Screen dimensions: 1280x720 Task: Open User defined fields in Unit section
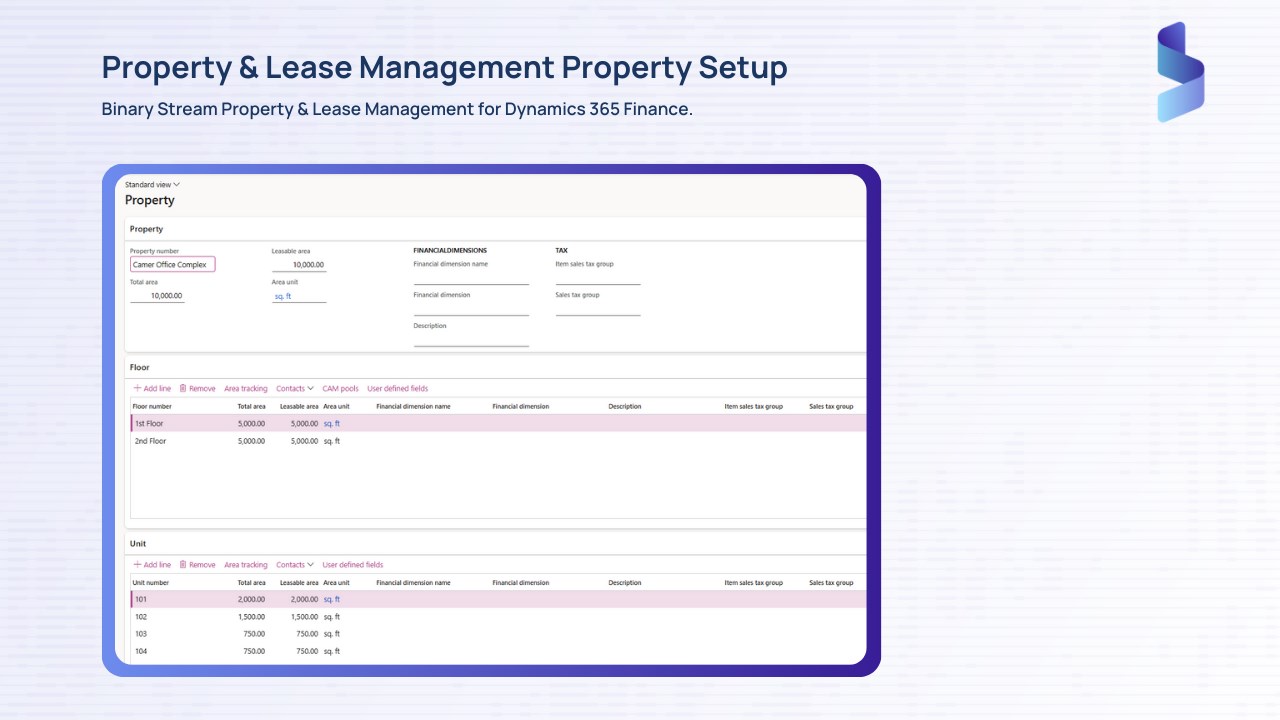pyautogui.click(x=353, y=565)
